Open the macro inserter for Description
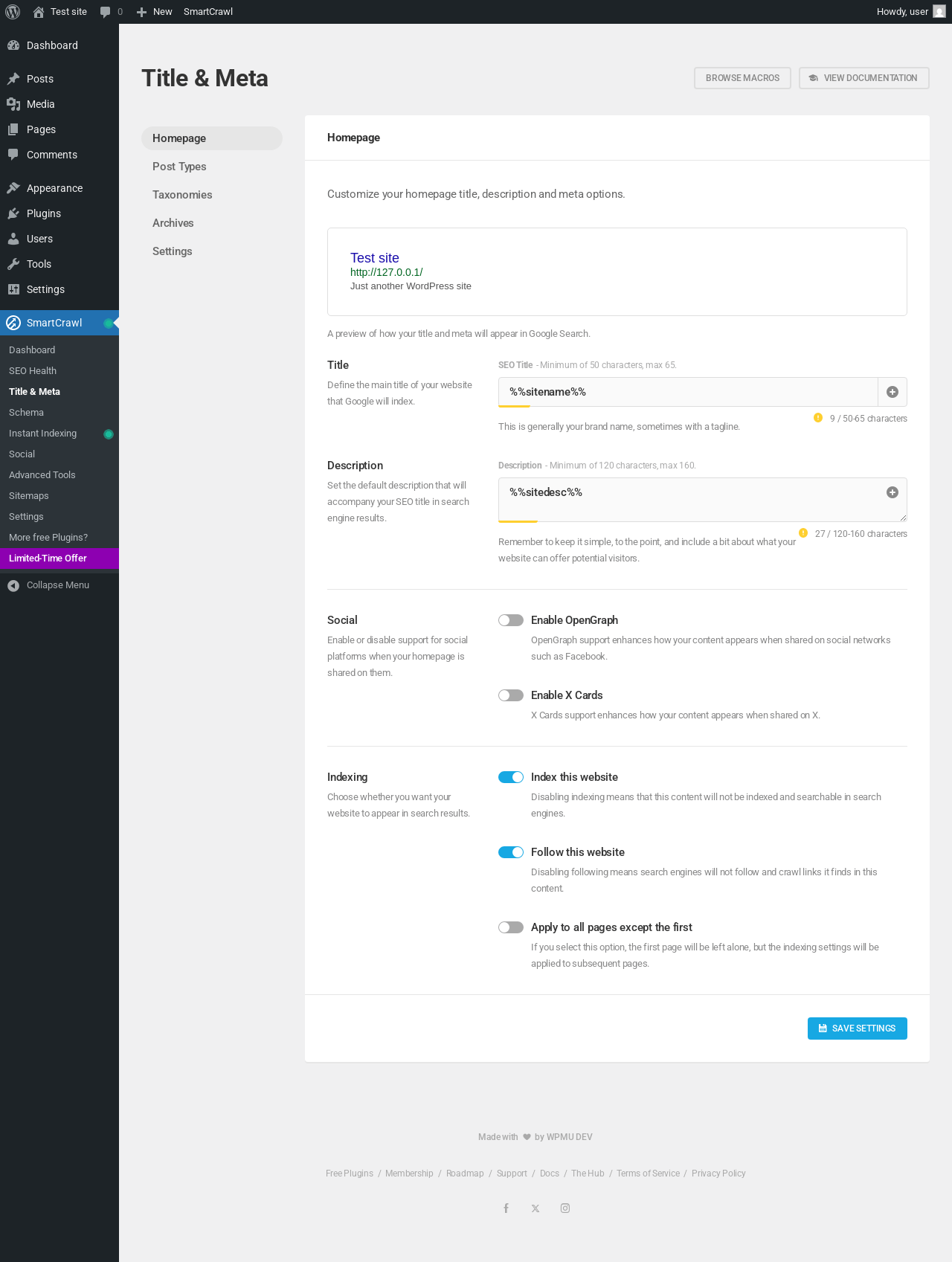Image resolution: width=952 pixels, height=1262 pixels. point(892,492)
